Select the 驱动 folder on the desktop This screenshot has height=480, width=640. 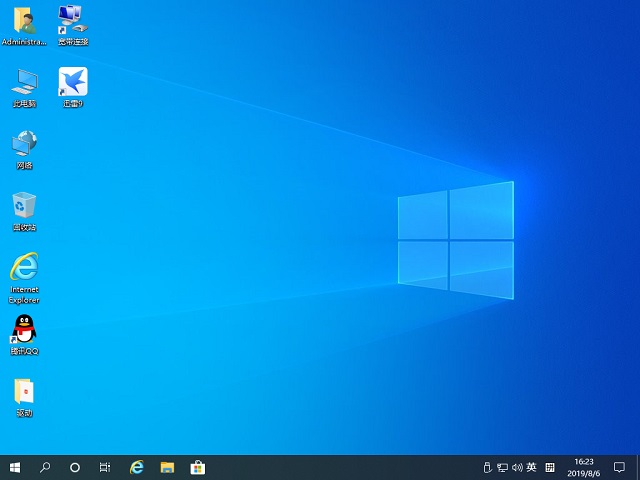pos(24,392)
